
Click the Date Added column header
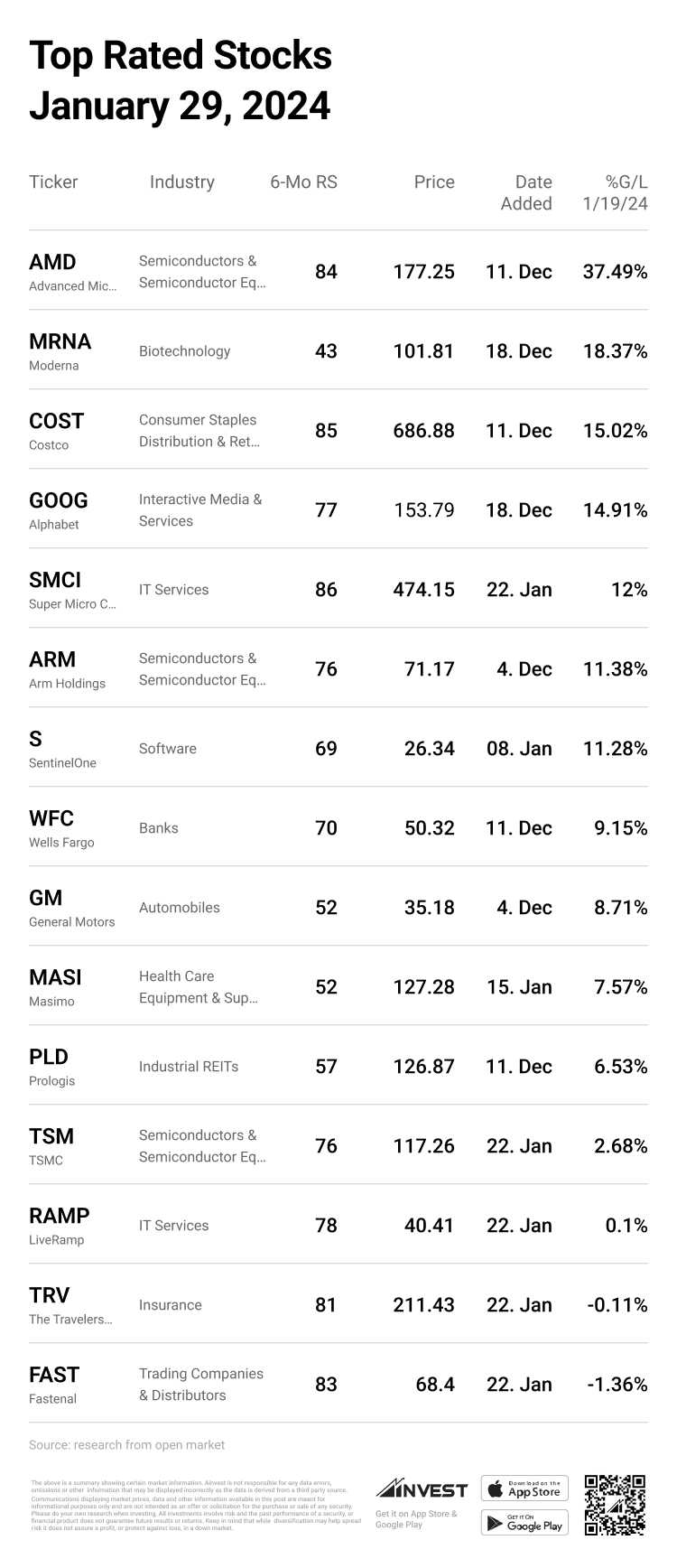click(x=525, y=193)
